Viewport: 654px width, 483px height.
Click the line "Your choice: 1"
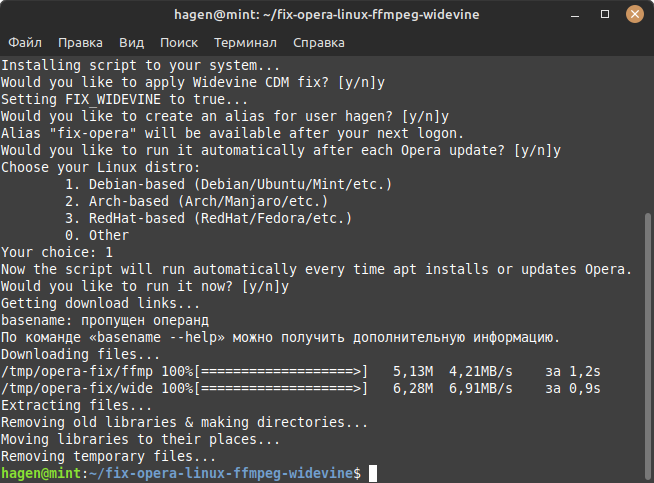coord(57,252)
